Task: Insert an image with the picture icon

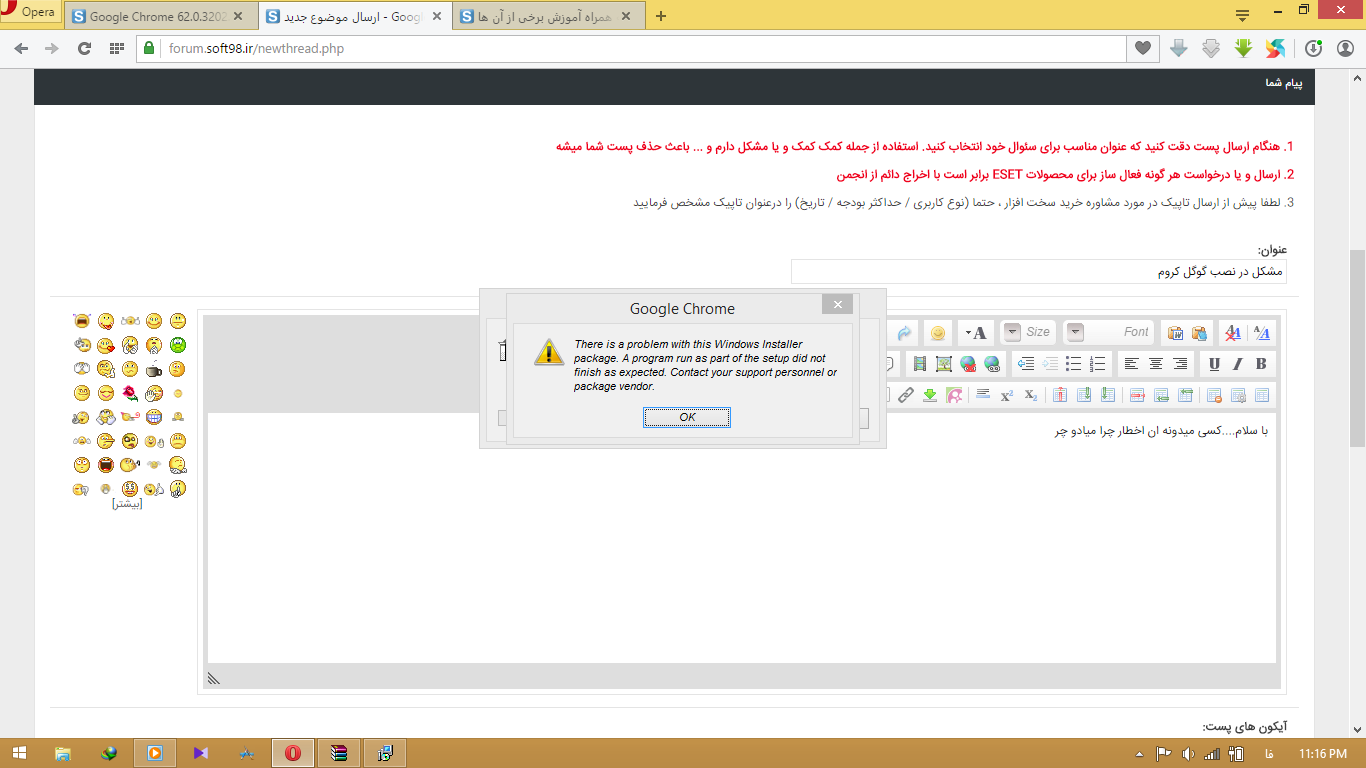Action: (943, 364)
